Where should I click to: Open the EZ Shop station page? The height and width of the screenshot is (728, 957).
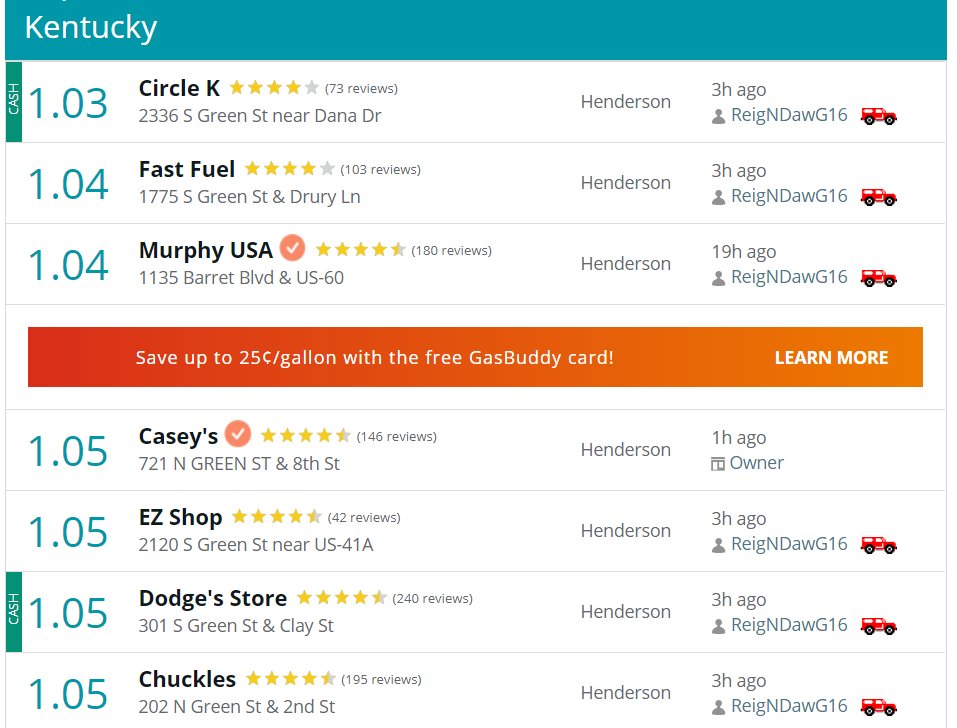tap(180, 517)
